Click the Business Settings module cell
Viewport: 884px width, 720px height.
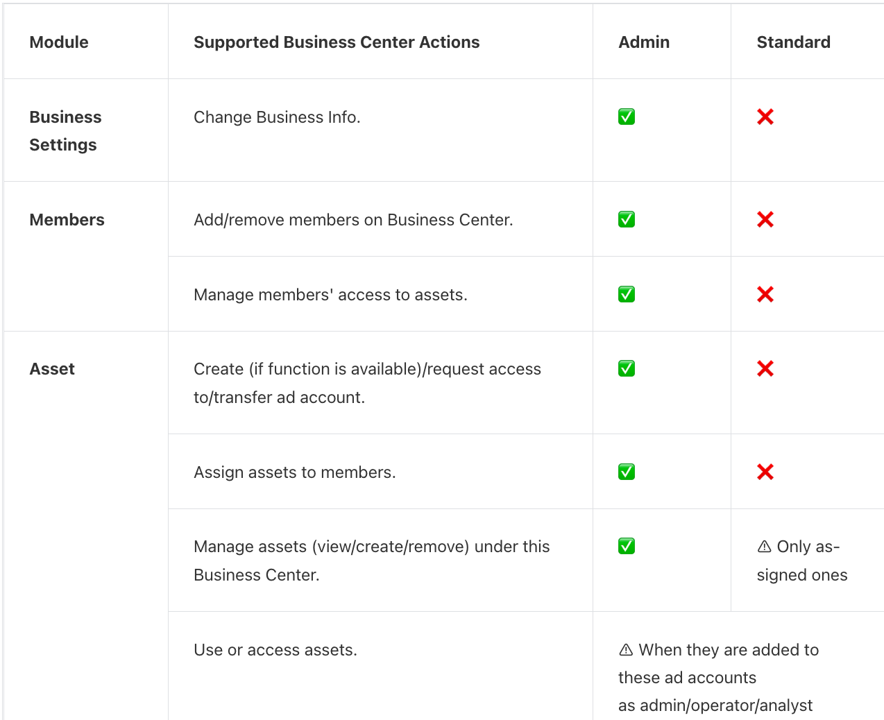coord(65,131)
